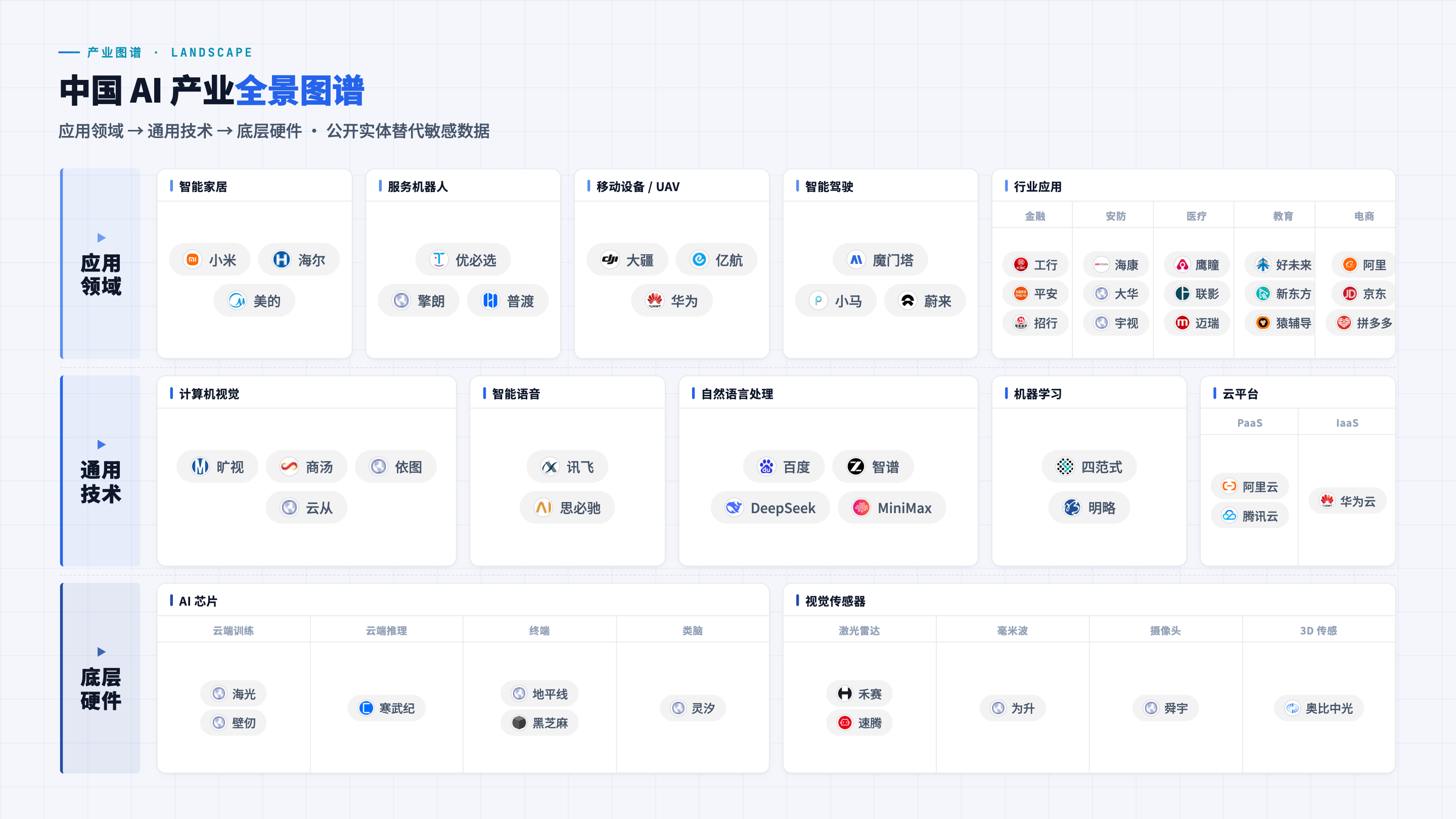1456x819 pixels.
Task: Click the MiniMax waveform logo icon
Action: [x=861, y=508]
